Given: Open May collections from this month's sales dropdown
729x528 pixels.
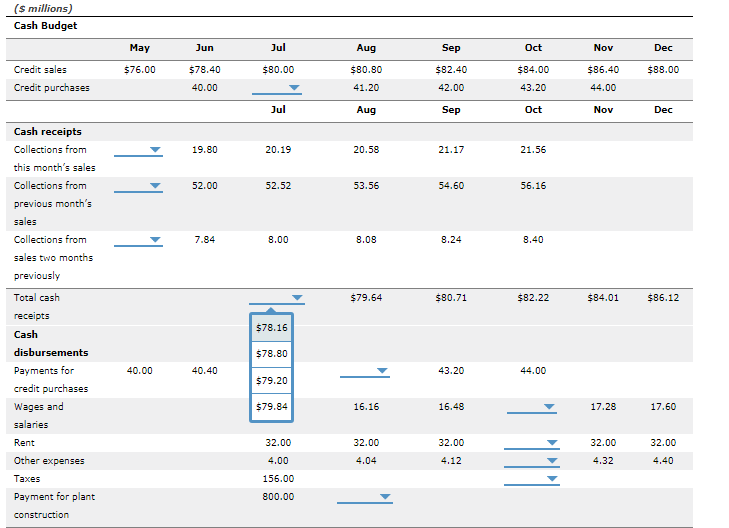Looking at the screenshot, I should (x=138, y=150).
